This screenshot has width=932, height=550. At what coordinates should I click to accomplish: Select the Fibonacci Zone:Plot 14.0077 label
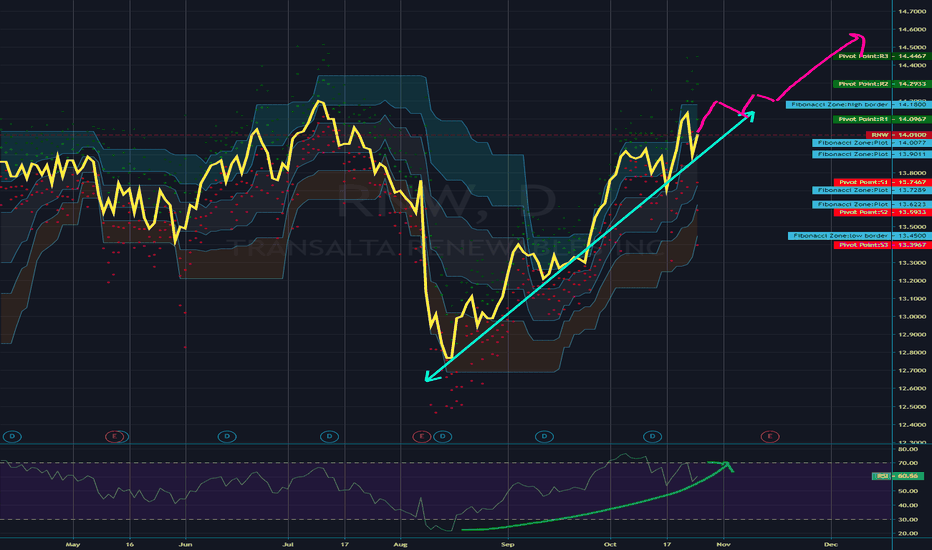pyautogui.click(x=871, y=143)
